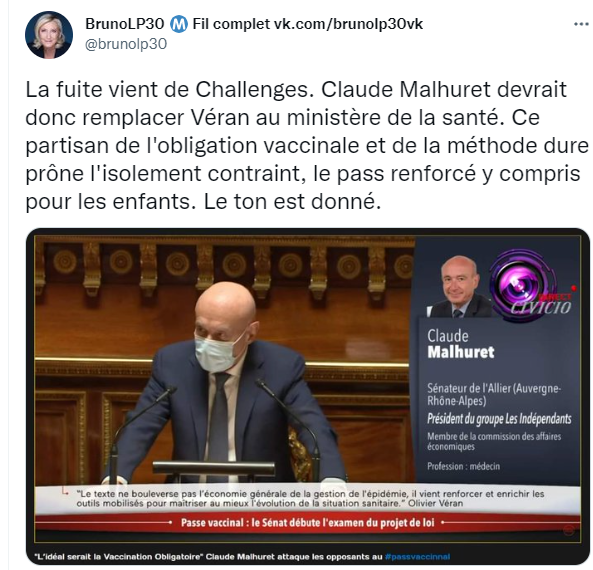This screenshot has height=570, width=593.
Task: Click the Claude Malhuret name heading
Action: tap(461, 344)
